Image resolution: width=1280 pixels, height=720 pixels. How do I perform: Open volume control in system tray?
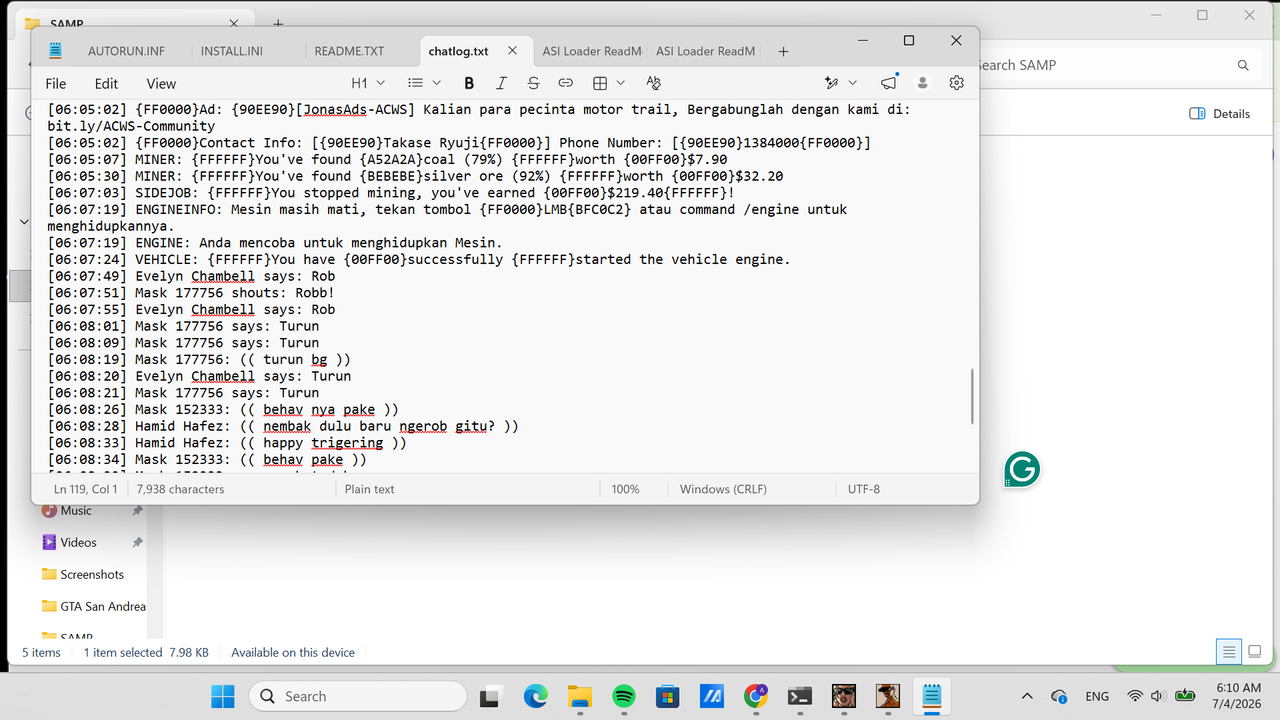point(1158,696)
